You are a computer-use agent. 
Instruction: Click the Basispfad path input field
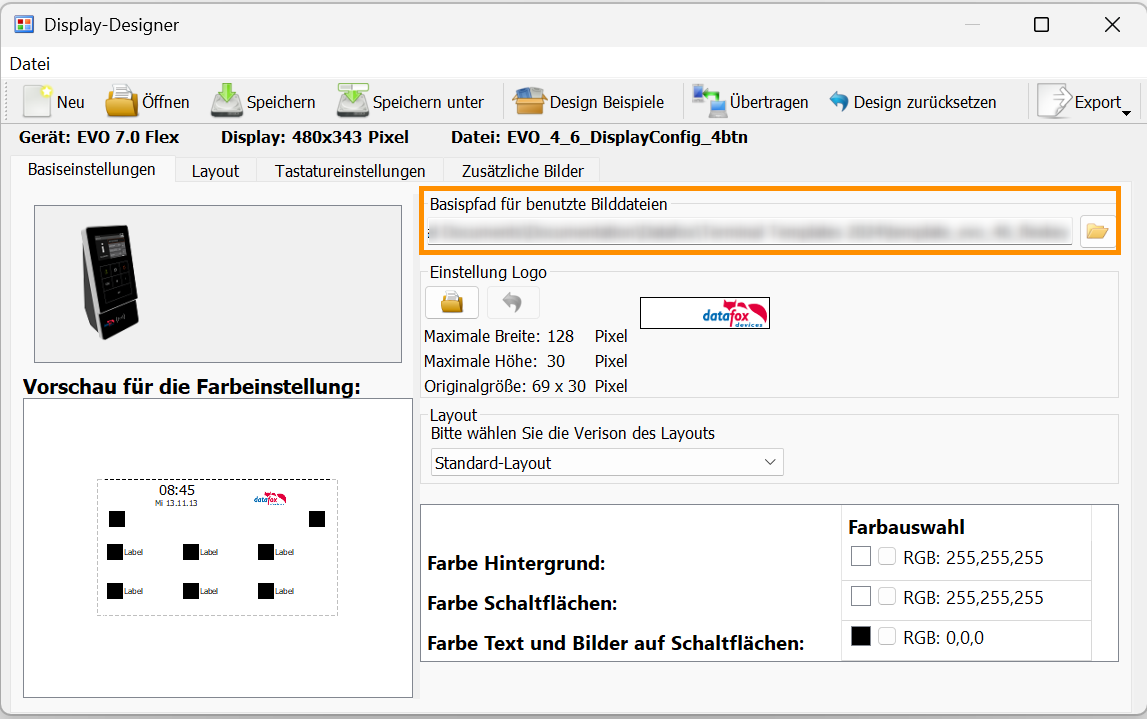(750, 232)
